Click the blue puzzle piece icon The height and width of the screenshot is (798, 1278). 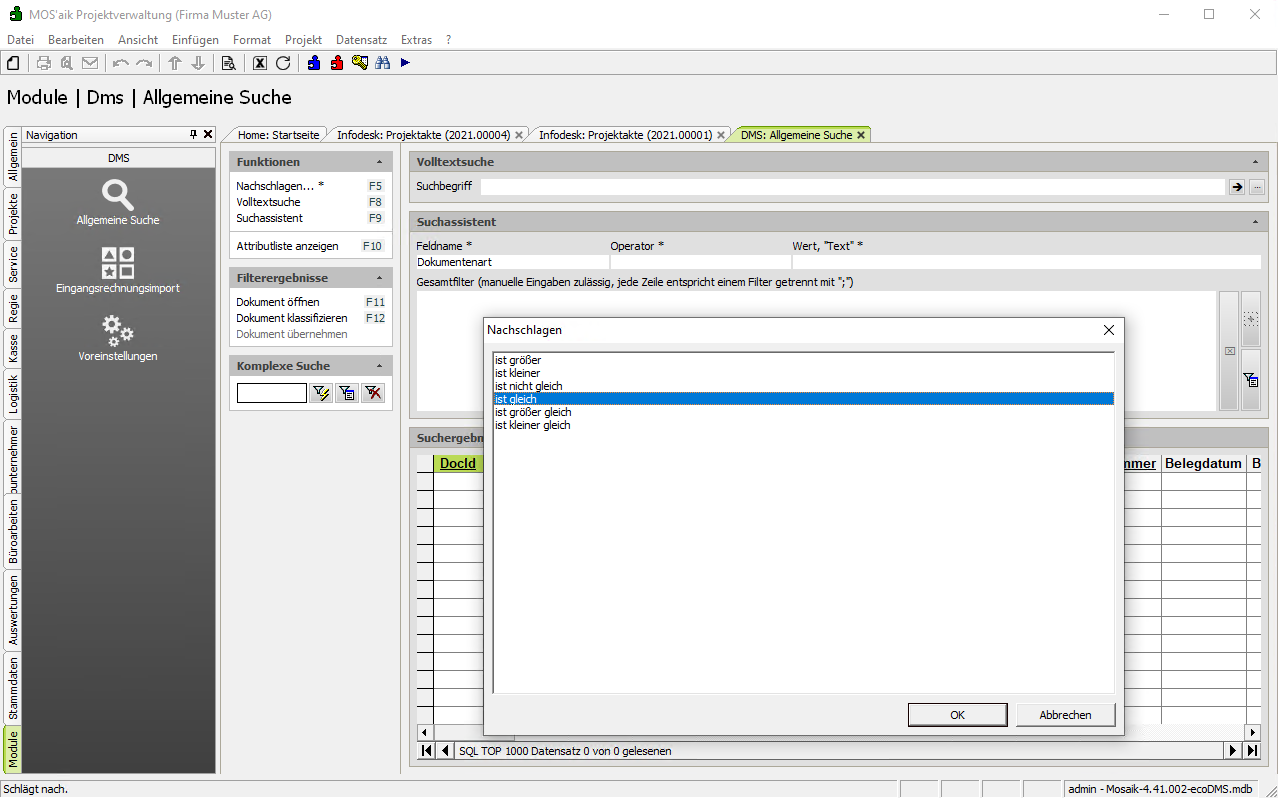click(x=314, y=63)
